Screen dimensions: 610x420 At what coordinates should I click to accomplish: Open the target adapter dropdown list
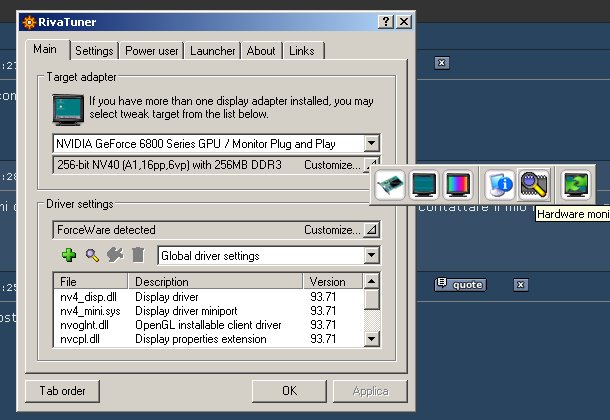(372, 144)
